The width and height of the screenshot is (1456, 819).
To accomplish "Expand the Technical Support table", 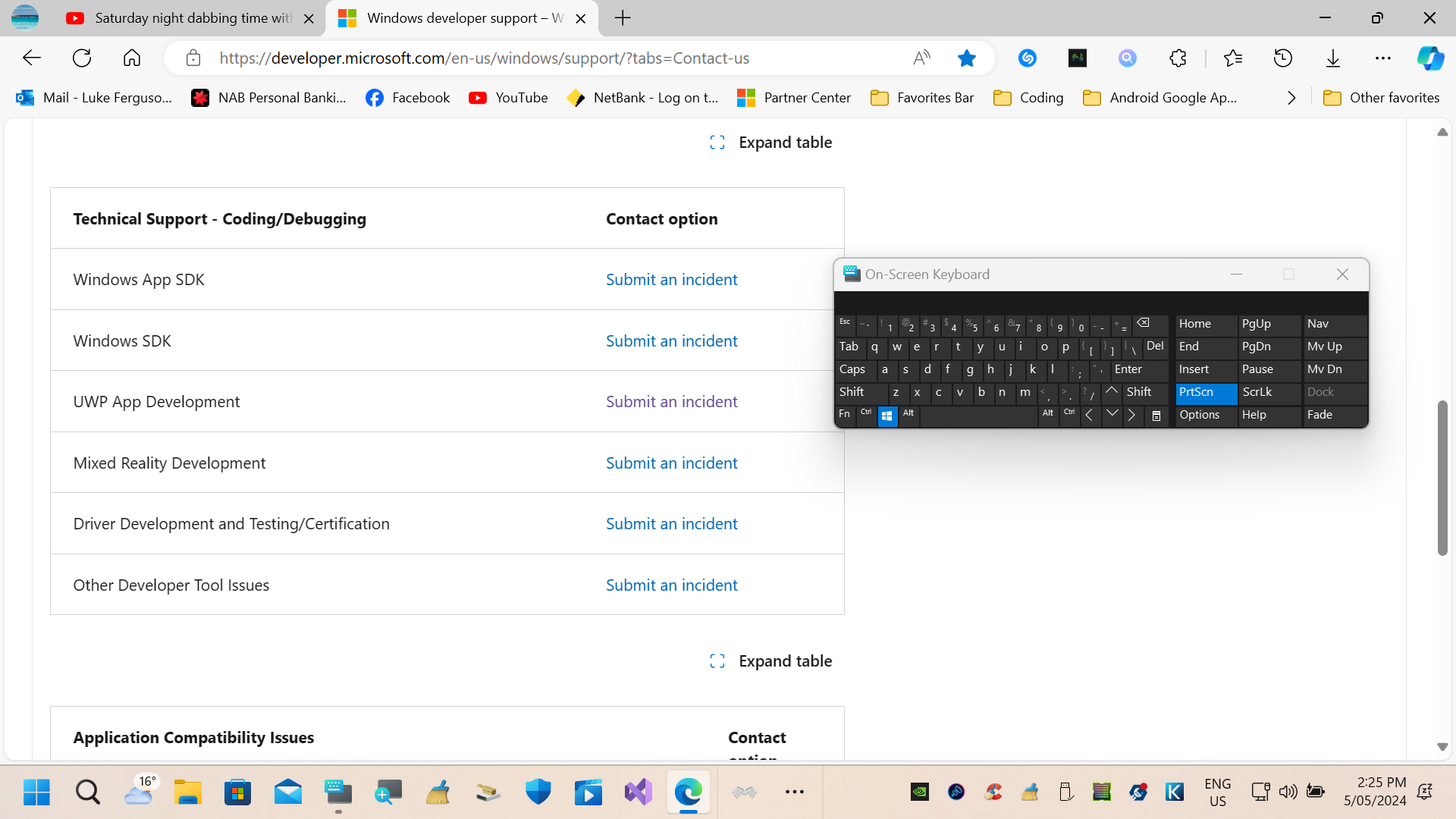I will pyautogui.click(x=770, y=143).
